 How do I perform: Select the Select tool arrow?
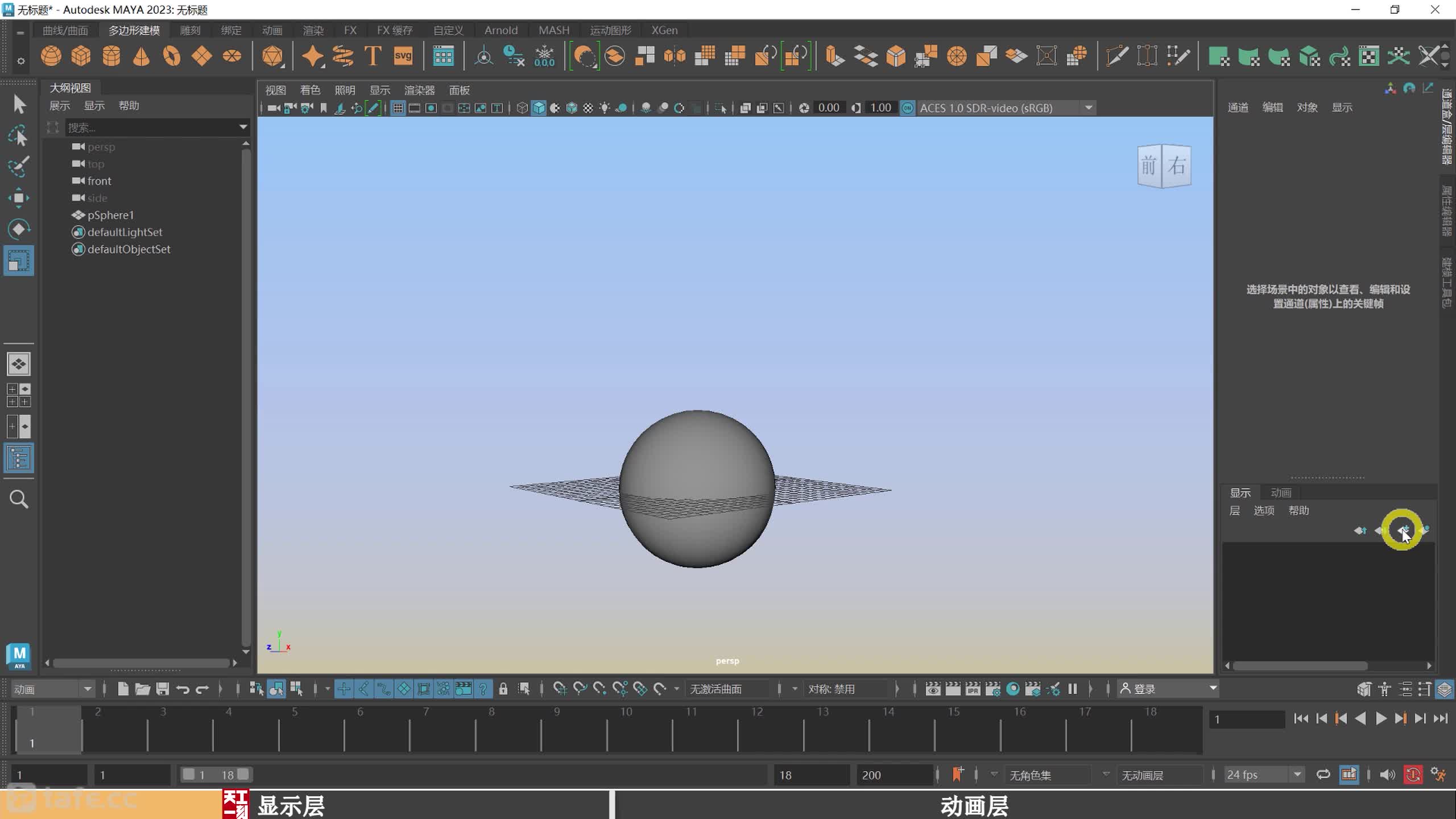(19, 104)
